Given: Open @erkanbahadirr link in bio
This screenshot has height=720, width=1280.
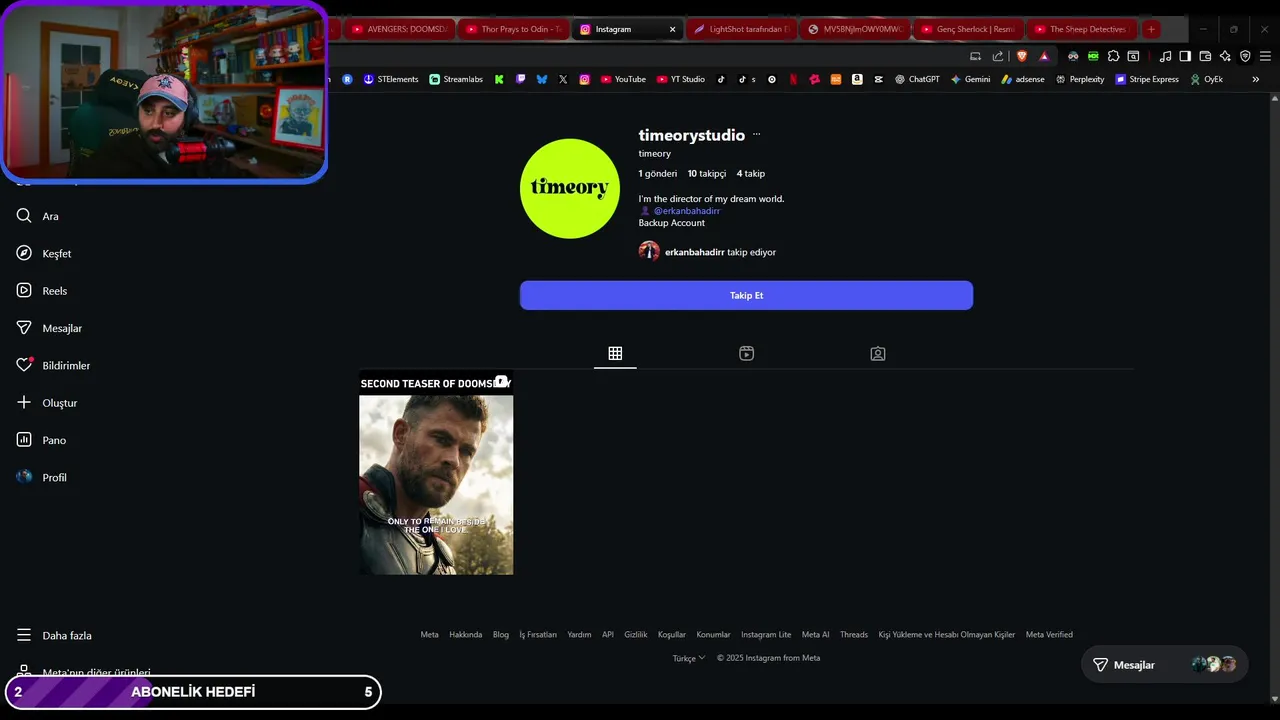Looking at the screenshot, I should pyautogui.click(x=686, y=211).
